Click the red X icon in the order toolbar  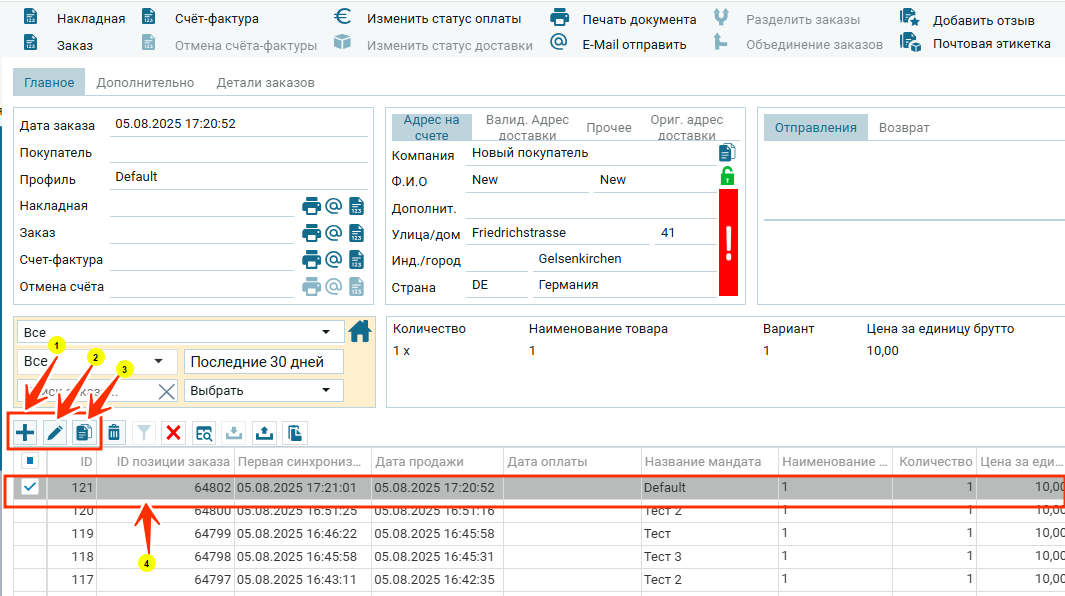(174, 432)
